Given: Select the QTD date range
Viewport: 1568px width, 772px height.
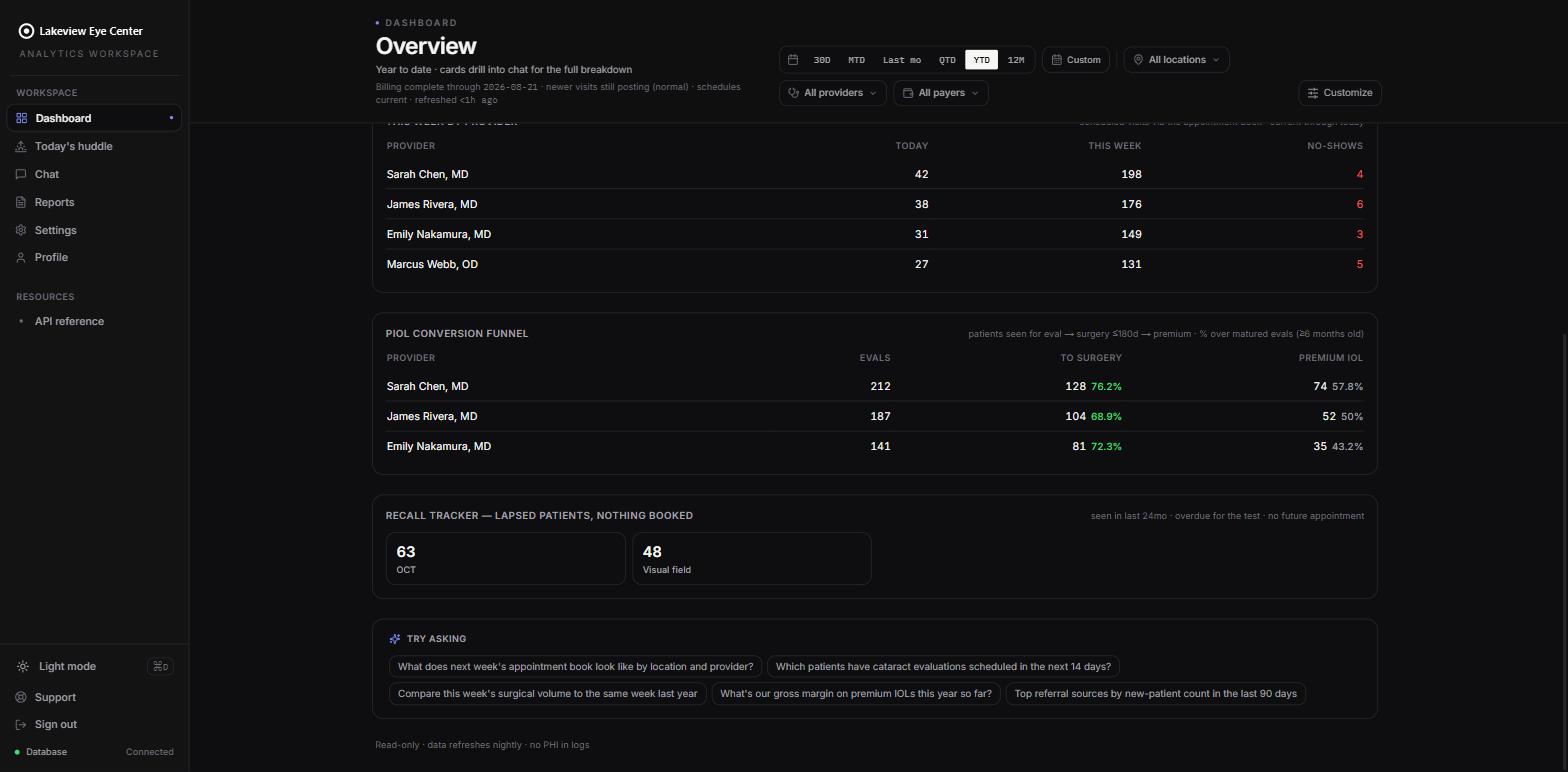Looking at the screenshot, I should (x=947, y=60).
